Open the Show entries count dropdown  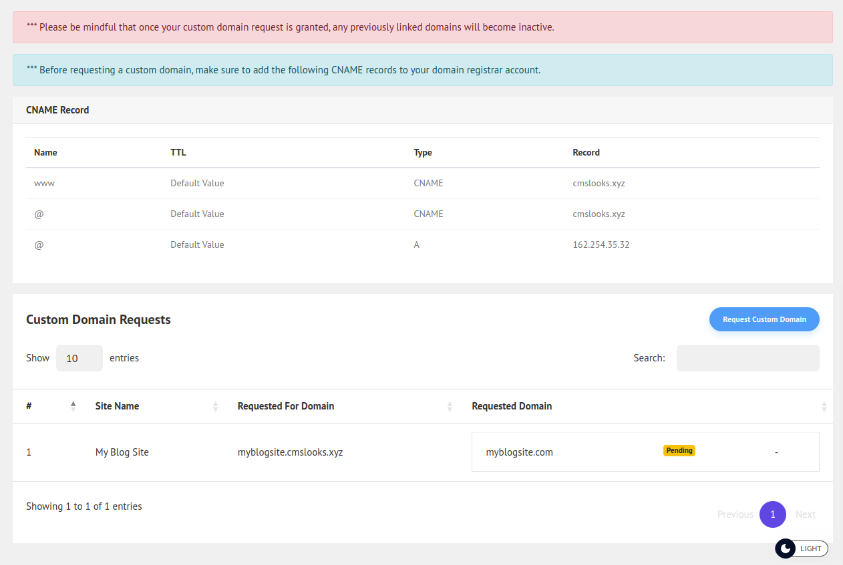[79, 358]
